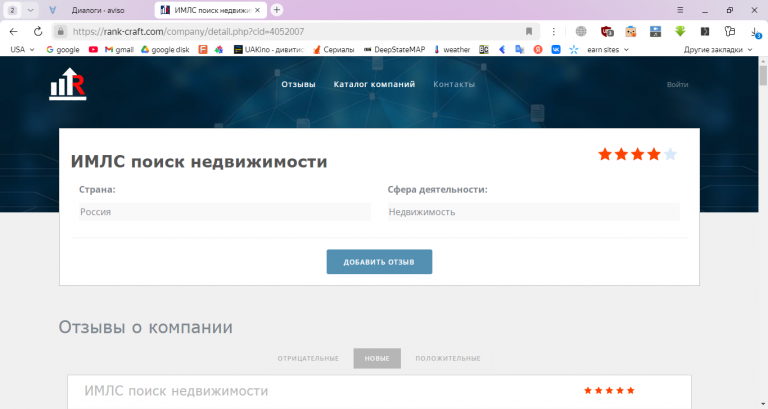Reload the page with the refresh icon
768x409 pixels.
tap(38, 31)
